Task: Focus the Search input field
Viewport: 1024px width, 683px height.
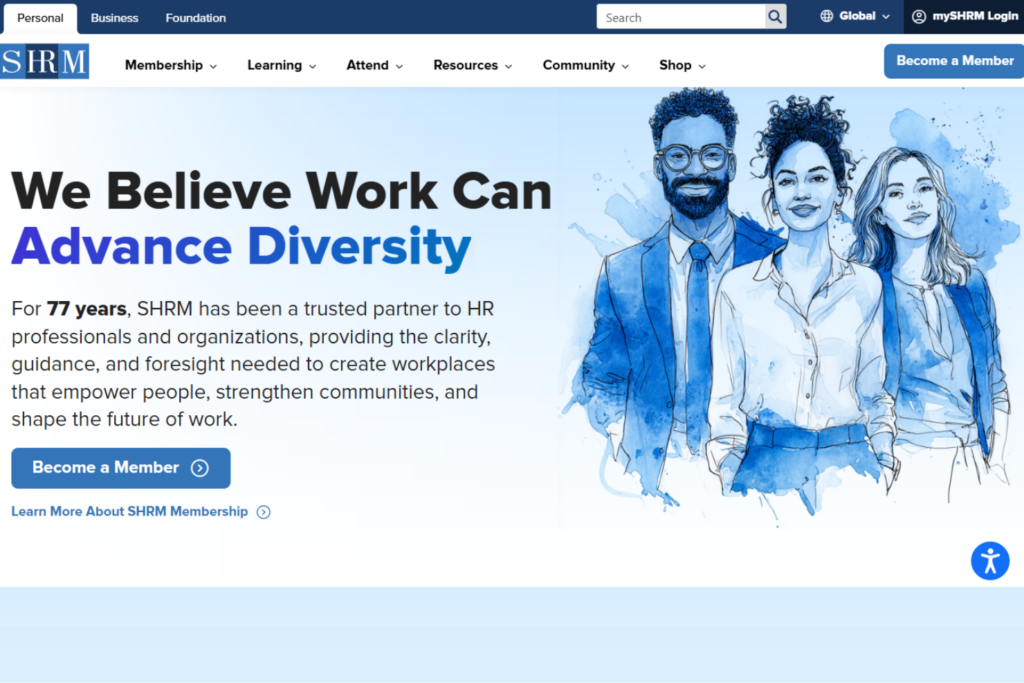Action: 681,17
